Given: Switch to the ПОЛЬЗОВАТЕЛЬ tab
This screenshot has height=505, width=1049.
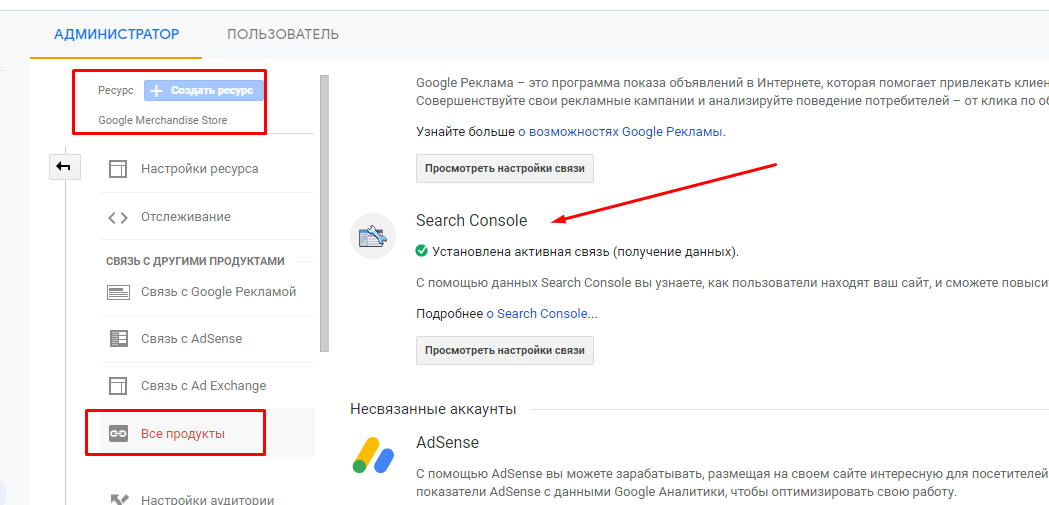Looking at the screenshot, I should [283, 34].
